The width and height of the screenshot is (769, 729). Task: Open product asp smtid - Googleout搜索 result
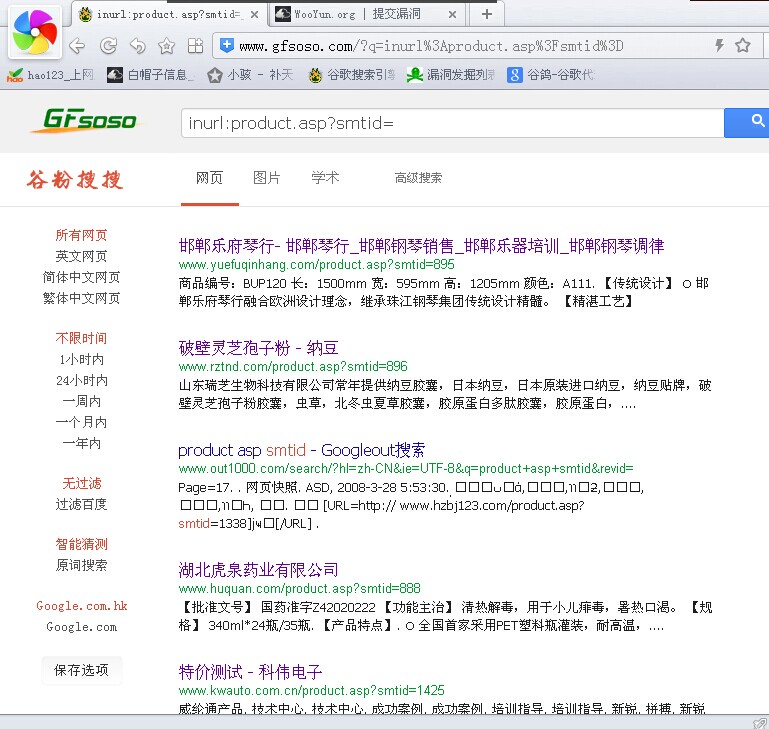301,450
